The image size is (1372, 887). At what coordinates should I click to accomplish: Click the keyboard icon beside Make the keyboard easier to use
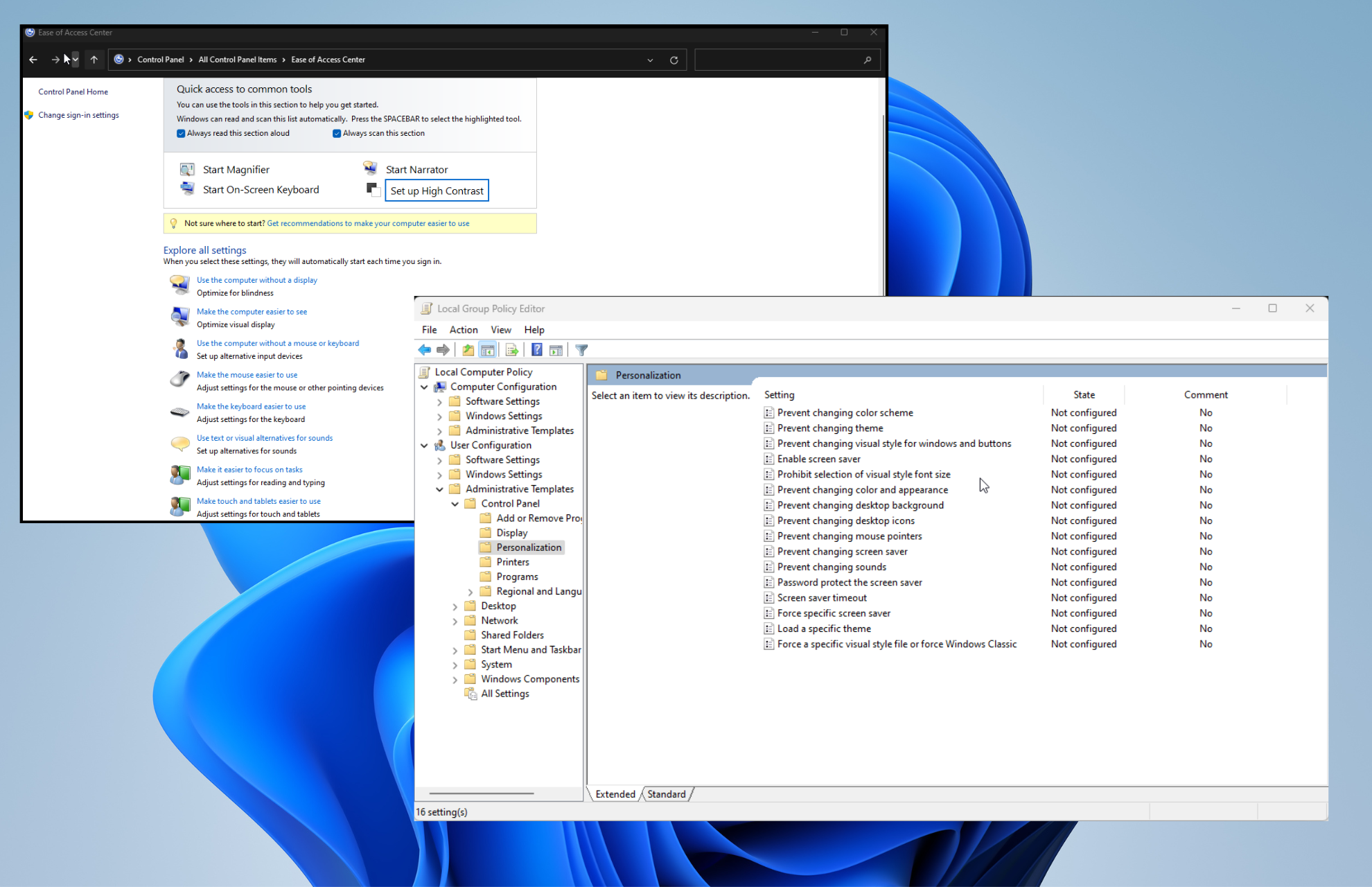coord(179,412)
